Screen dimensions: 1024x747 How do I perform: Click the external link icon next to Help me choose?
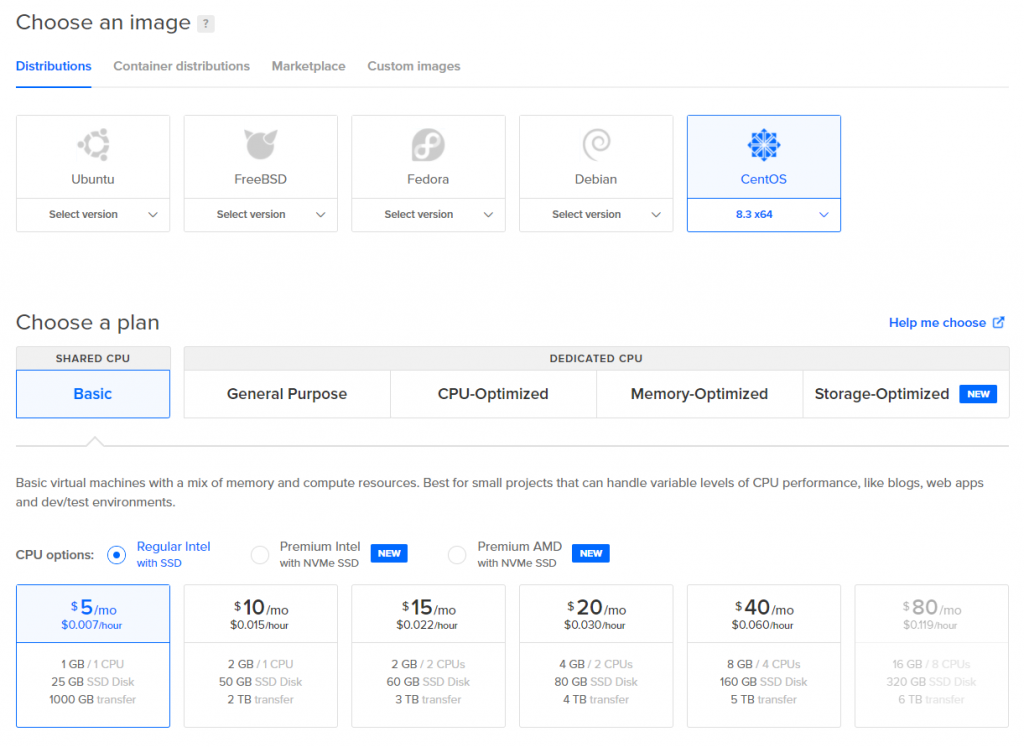(998, 322)
